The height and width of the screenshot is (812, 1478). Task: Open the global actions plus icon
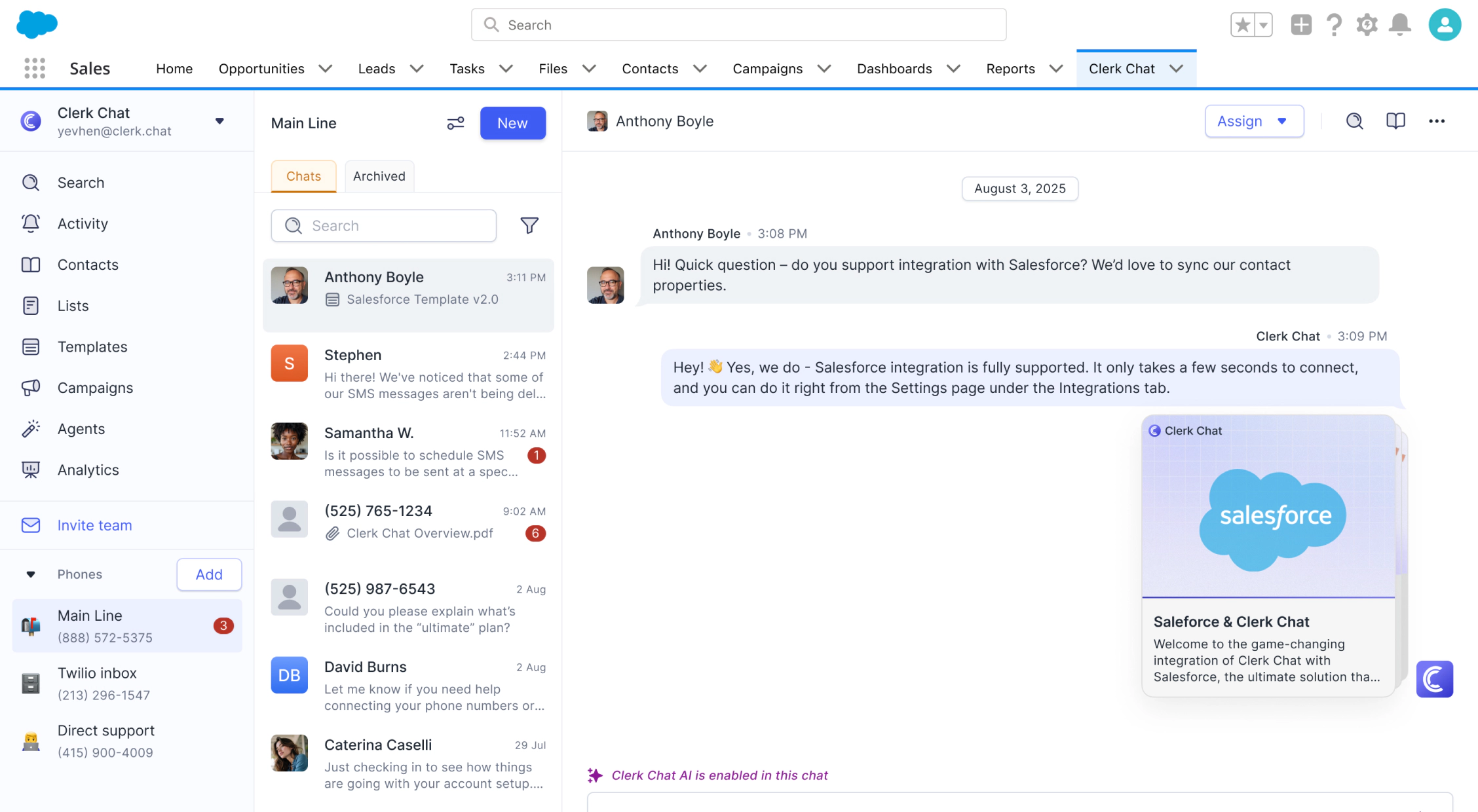click(x=1301, y=25)
